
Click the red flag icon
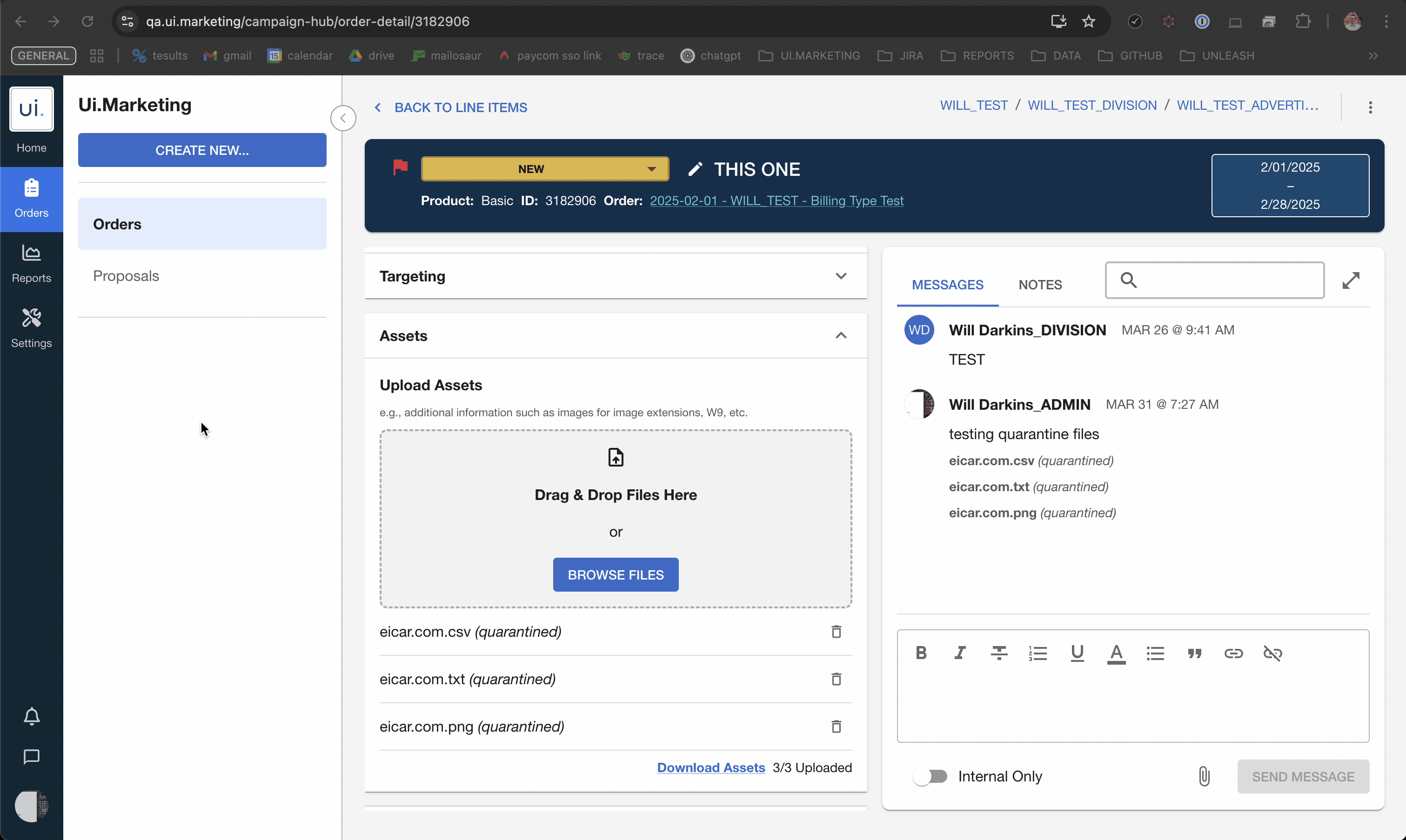(400, 167)
